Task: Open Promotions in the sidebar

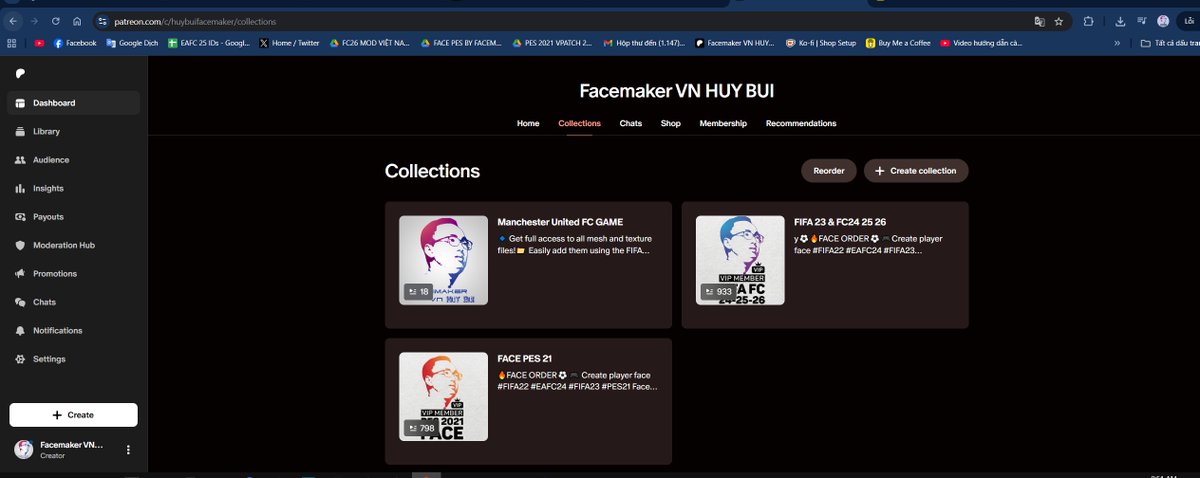Action: pyautogui.click(x=73, y=274)
